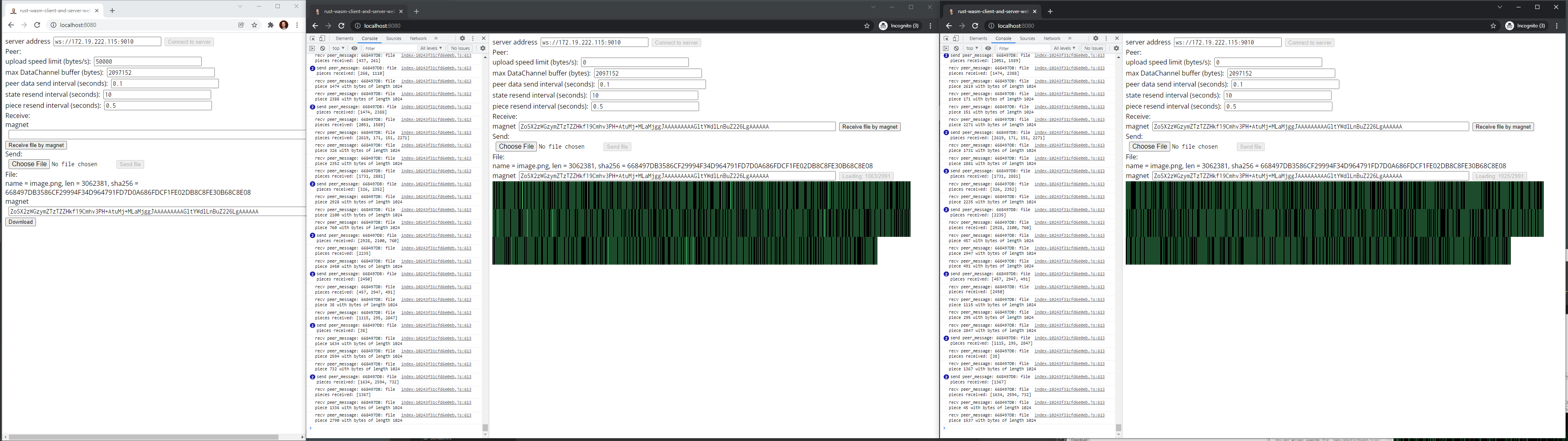The width and height of the screenshot is (1568, 441).
Task: Select Console tab in right window DevTools
Action: [x=1003, y=38]
